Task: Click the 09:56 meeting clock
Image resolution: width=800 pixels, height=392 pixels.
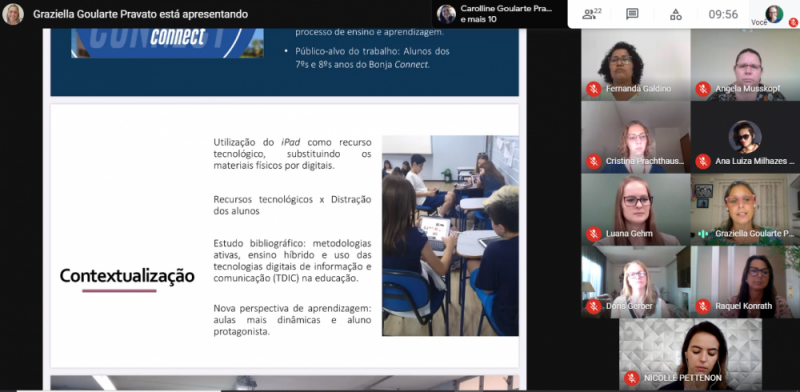Action: click(723, 14)
